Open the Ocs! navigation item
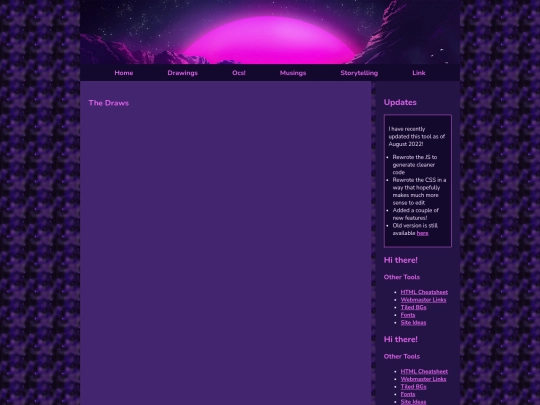Image resolution: width=540 pixels, height=405 pixels. (x=239, y=73)
